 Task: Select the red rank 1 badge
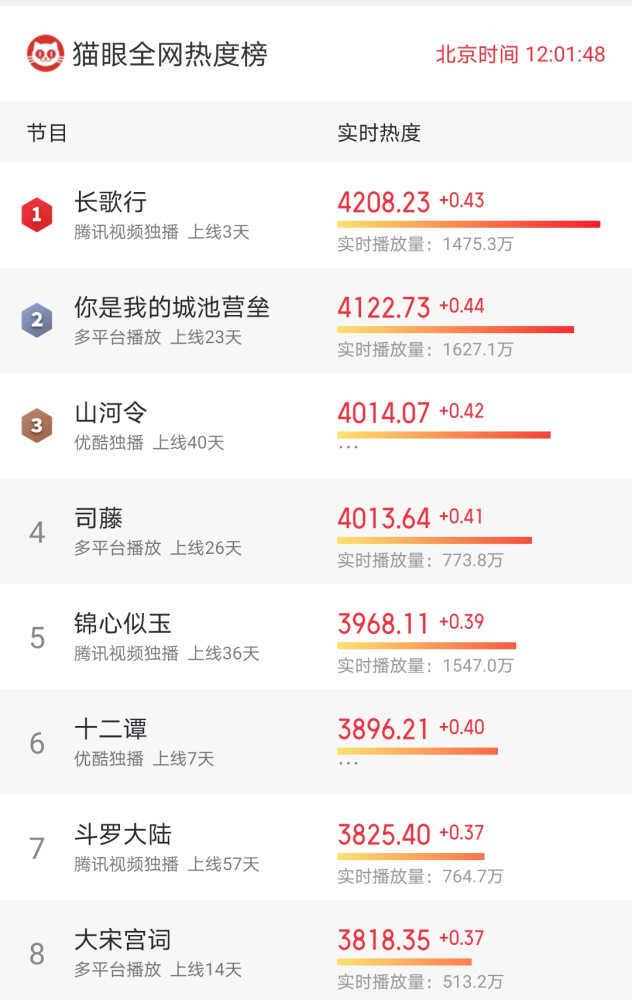37,214
